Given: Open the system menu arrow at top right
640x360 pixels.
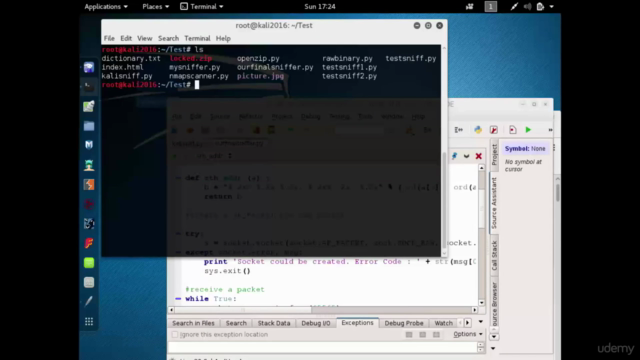Looking at the screenshot, I should tap(551, 7).
